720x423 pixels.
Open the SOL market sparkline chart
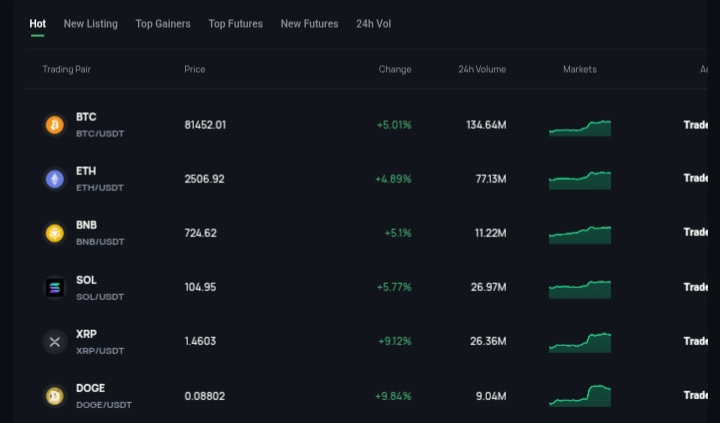pos(580,289)
